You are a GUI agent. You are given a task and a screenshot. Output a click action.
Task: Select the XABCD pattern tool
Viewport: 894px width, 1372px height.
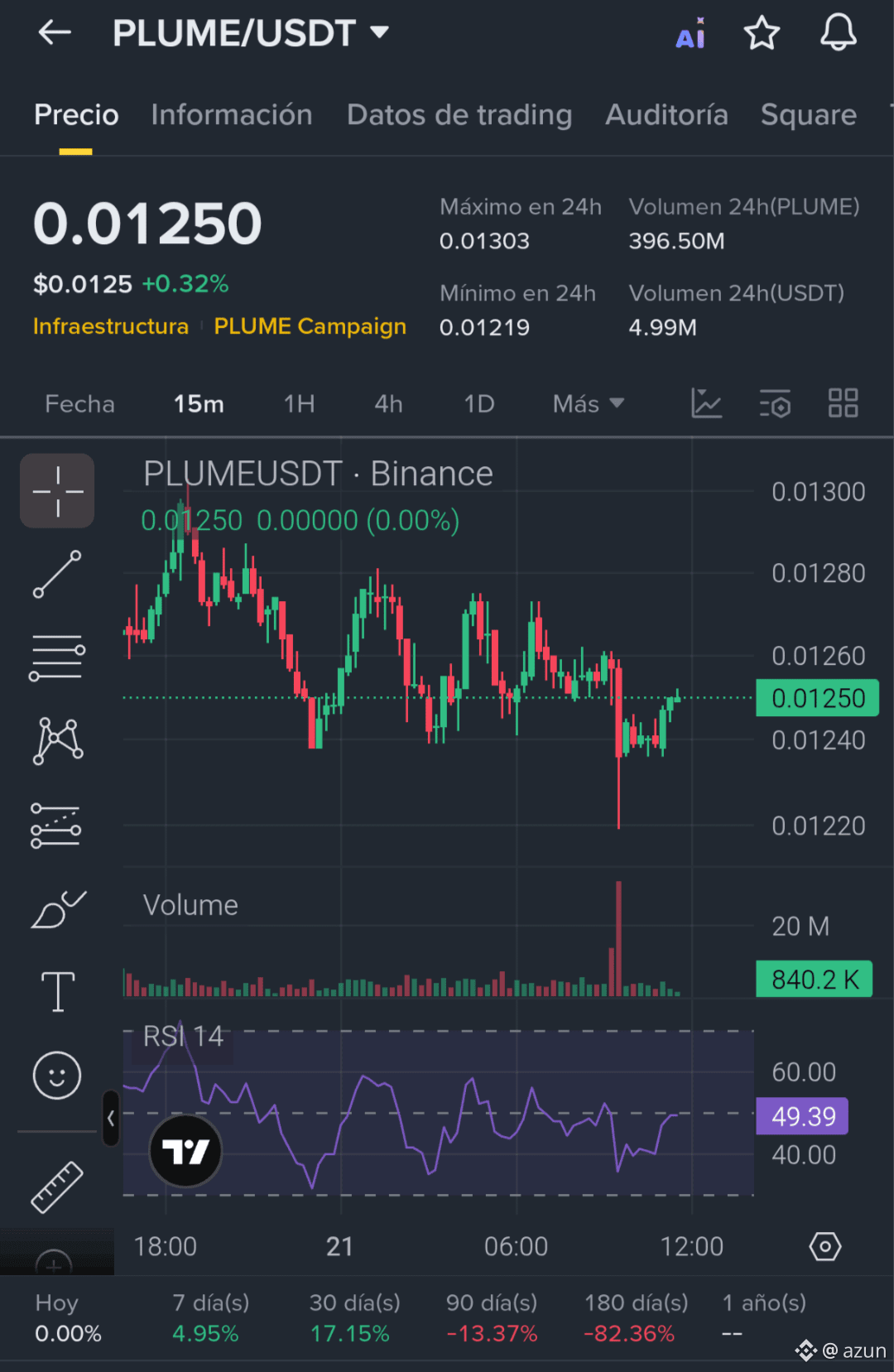[x=57, y=741]
